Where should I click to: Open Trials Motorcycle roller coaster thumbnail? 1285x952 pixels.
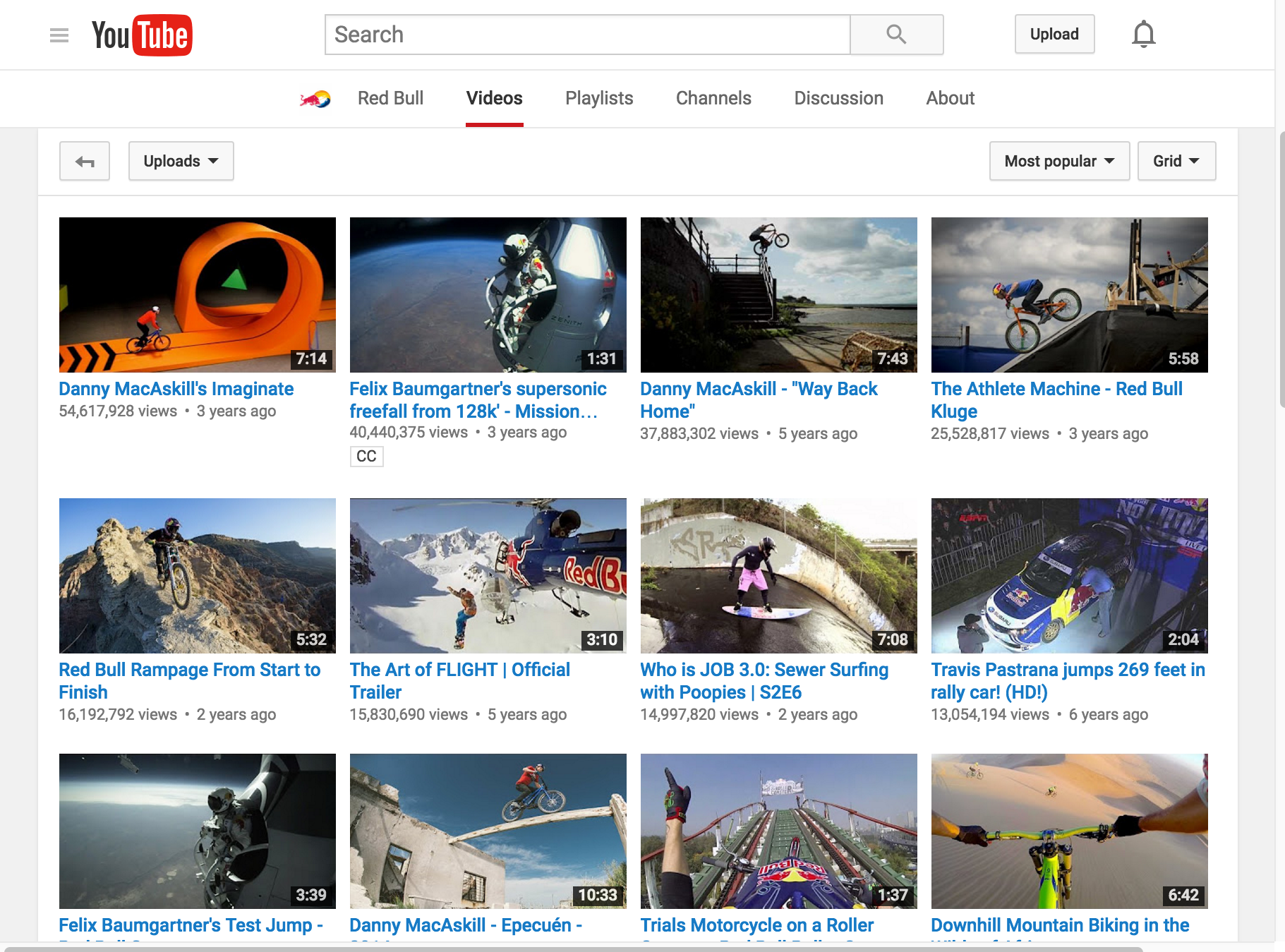[x=779, y=831]
